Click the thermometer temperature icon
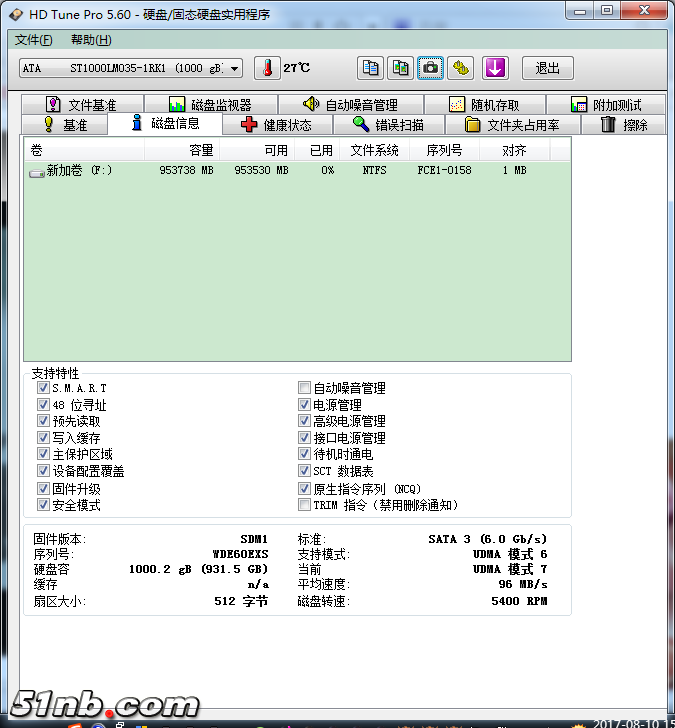The width and height of the screenshot is (675, 728). click(267, 68)
